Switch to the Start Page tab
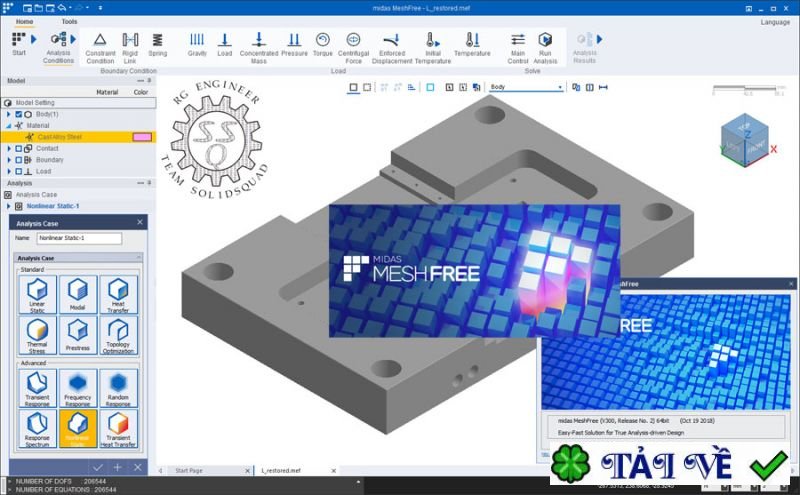The height and width of the screenshot is (495, 800). click(x=189, y=471)
